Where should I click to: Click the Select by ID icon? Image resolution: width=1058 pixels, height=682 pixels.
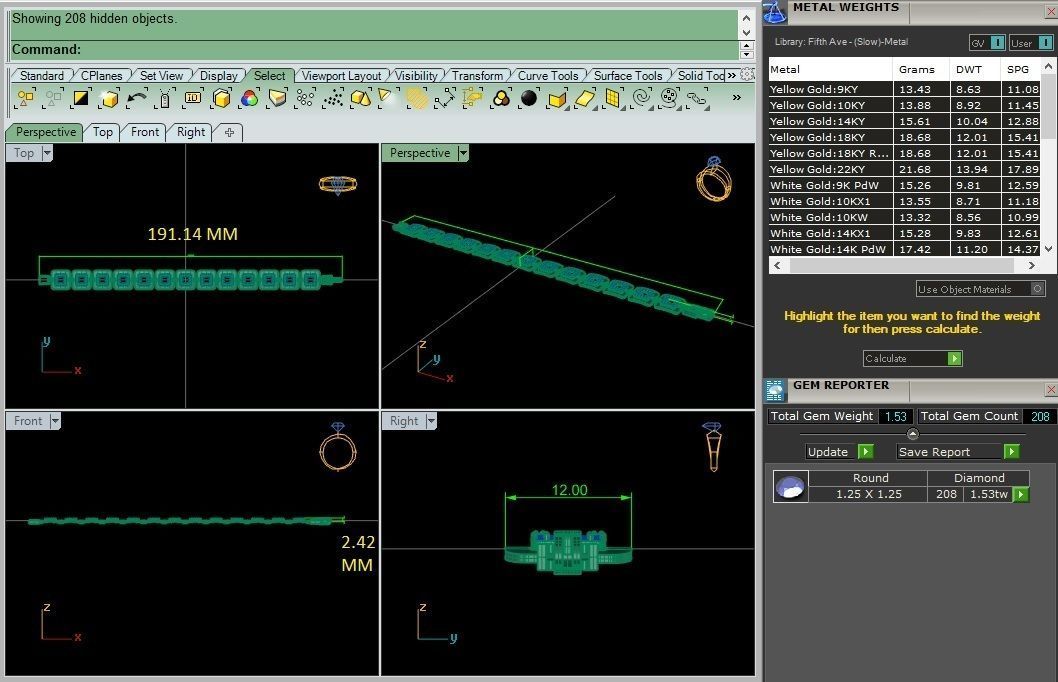click(193, 98)
